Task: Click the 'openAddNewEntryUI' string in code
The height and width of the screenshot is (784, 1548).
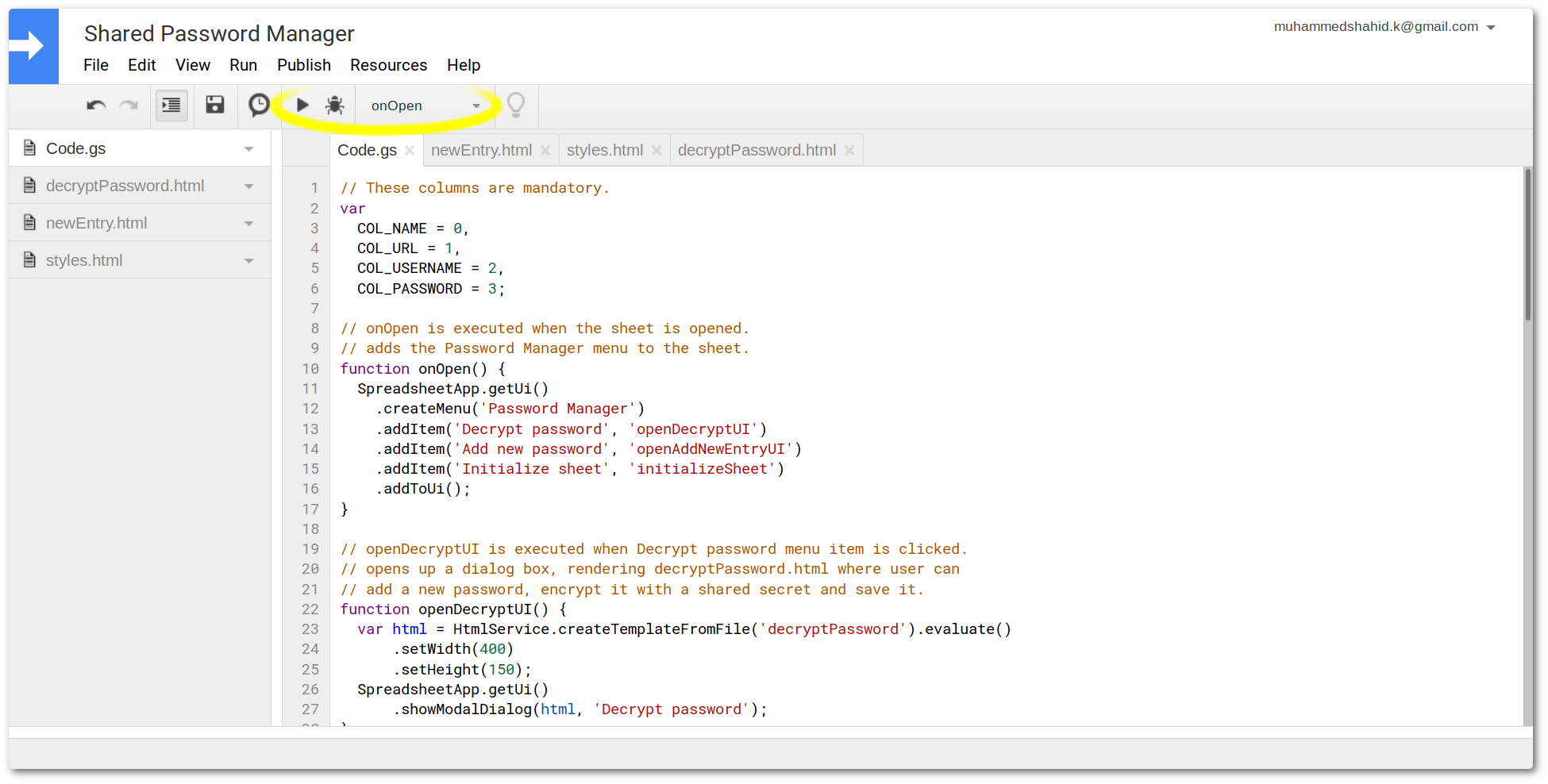Action: pos(711,449)
